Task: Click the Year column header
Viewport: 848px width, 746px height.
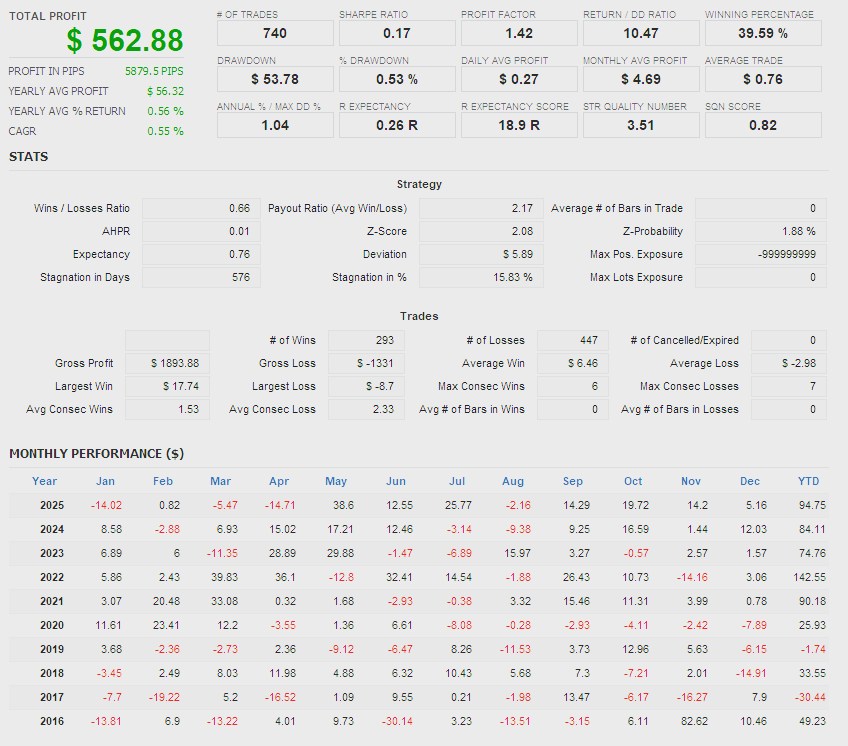Action: (x=45, y=481)
